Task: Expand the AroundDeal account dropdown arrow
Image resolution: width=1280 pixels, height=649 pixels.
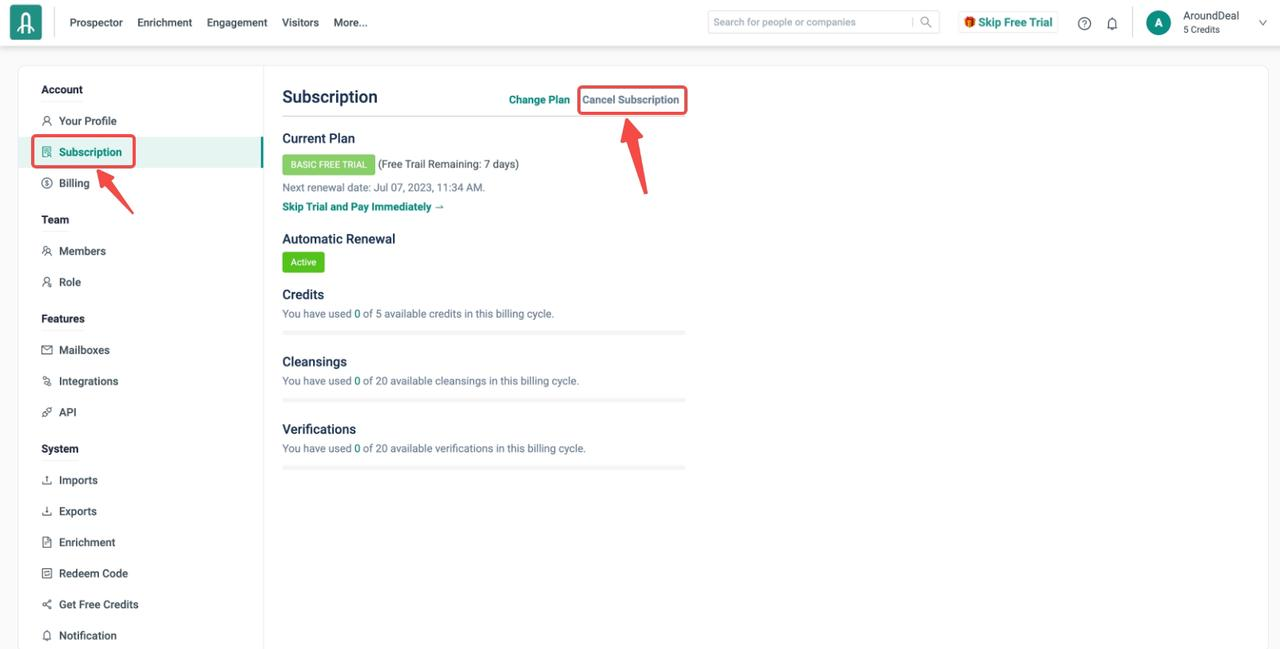Action: click(1262, 23)
